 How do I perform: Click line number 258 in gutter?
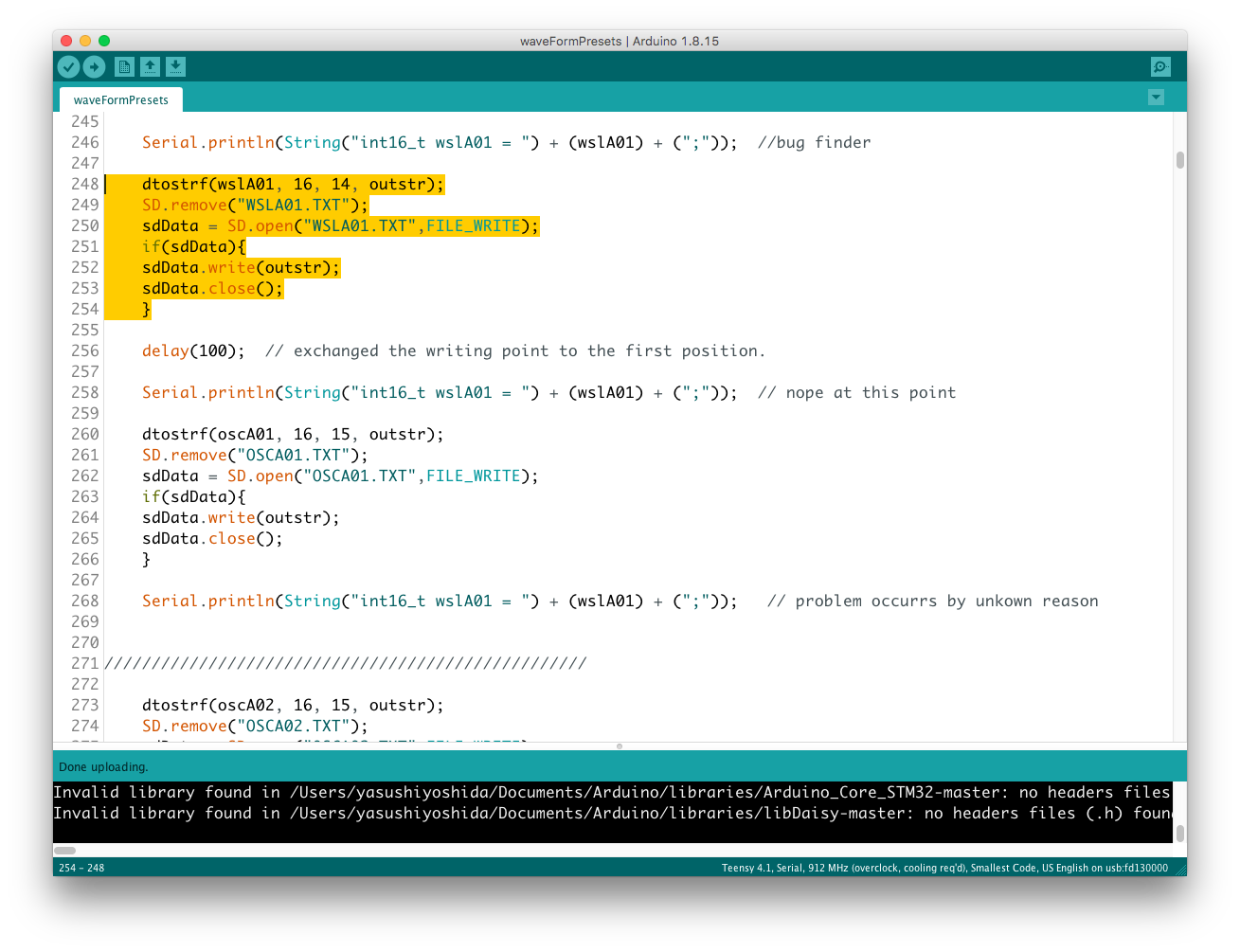point(84,392)
